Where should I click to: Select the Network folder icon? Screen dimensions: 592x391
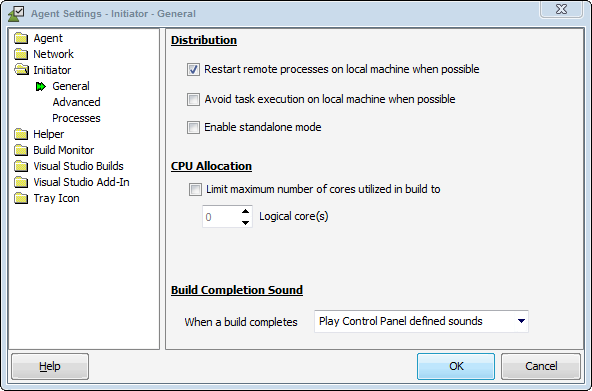tap(21, 54)
